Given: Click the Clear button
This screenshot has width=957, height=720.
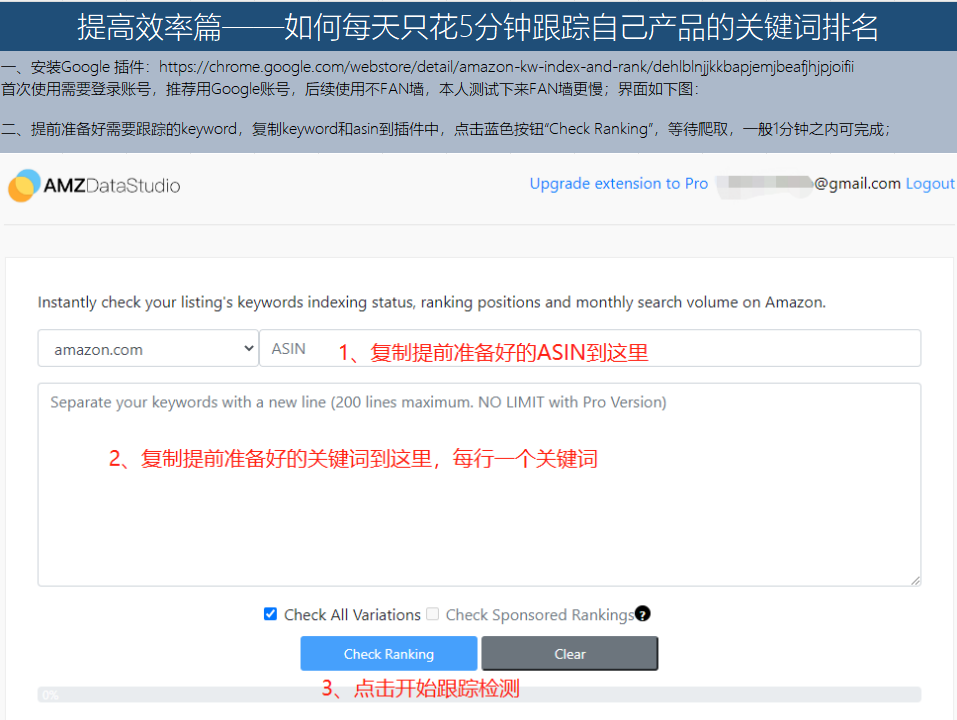Looking at the screenshot, I should [x=569, y=653].
